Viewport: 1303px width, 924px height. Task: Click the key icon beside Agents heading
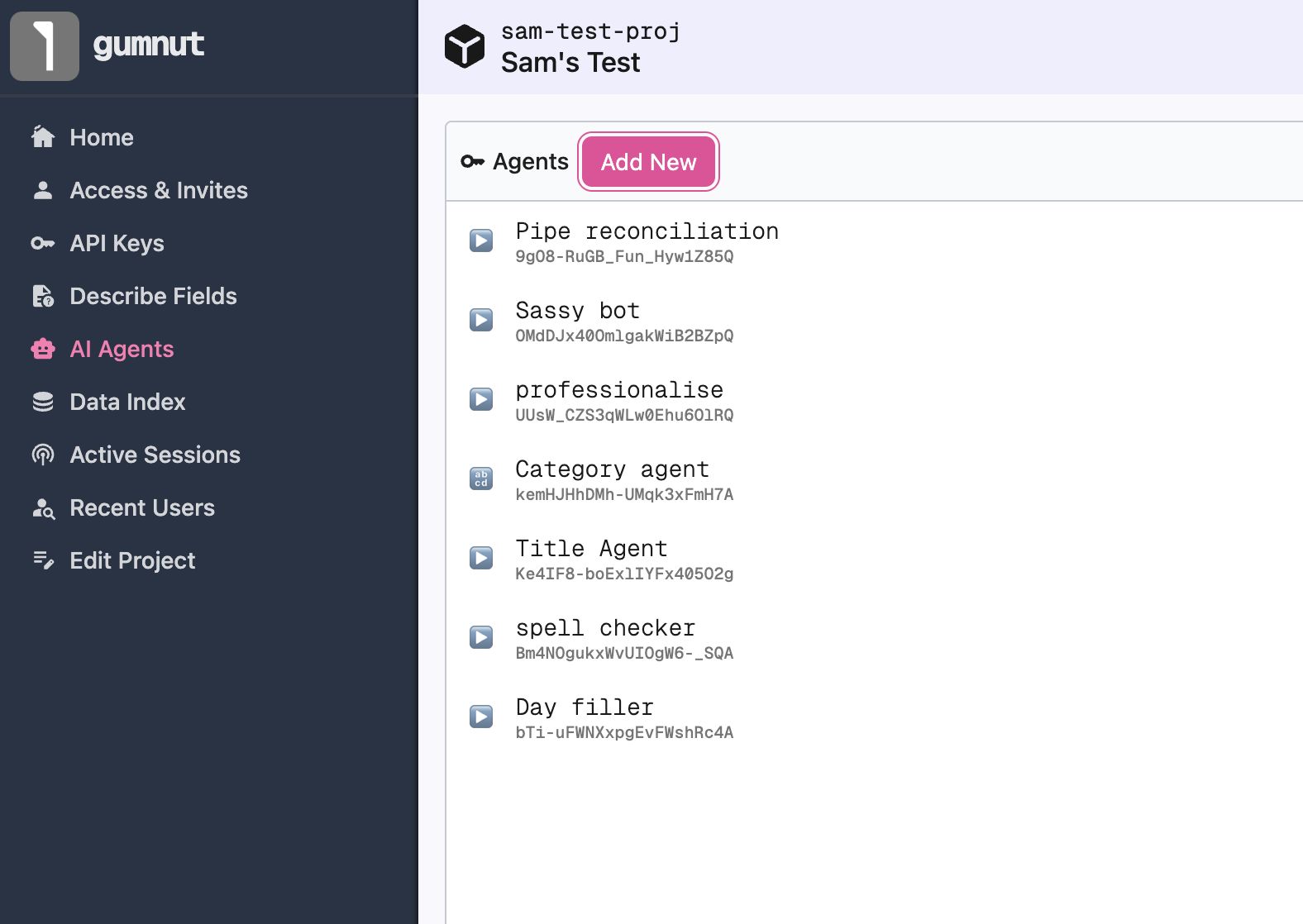click(x=472, y=161)
